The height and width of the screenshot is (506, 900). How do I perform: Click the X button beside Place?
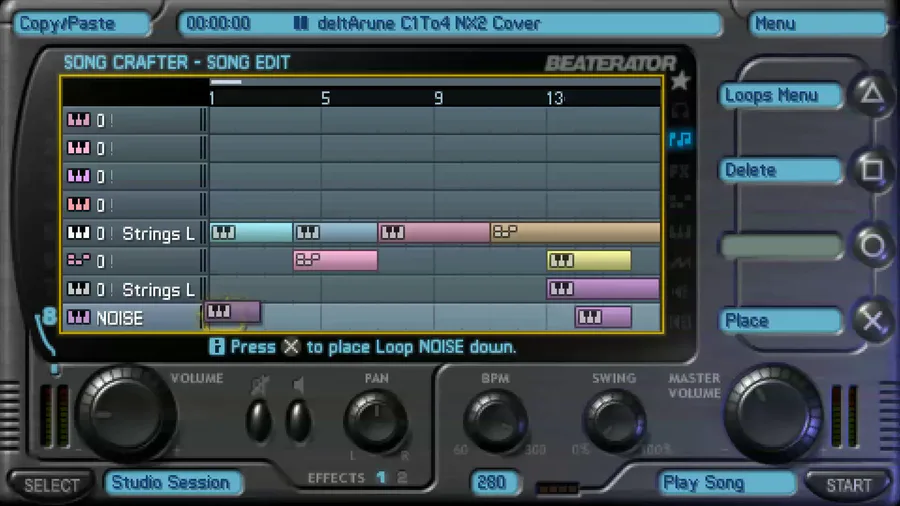872,321
